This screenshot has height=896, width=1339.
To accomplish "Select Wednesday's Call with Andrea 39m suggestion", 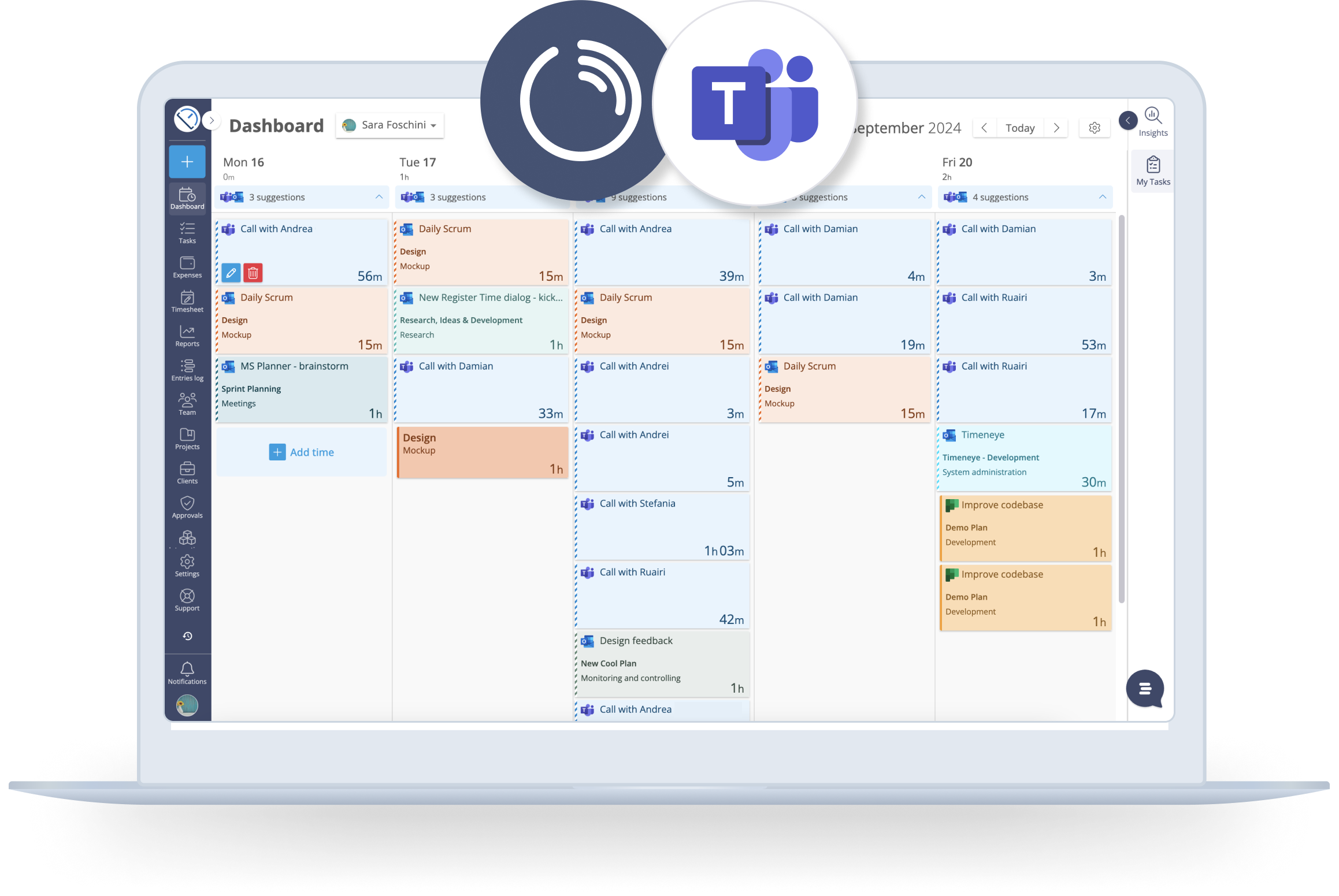I will [662, 252].
